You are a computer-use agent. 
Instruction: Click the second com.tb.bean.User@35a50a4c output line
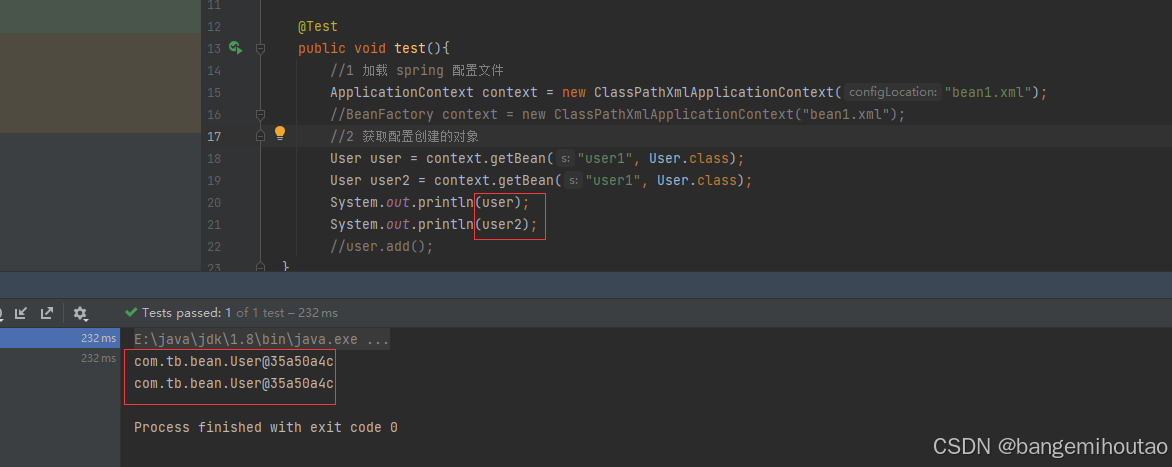(x=234, y=383)
